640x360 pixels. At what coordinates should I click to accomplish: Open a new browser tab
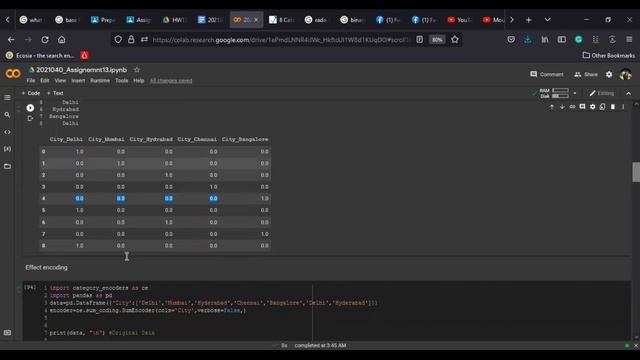(x=529, y=20)
